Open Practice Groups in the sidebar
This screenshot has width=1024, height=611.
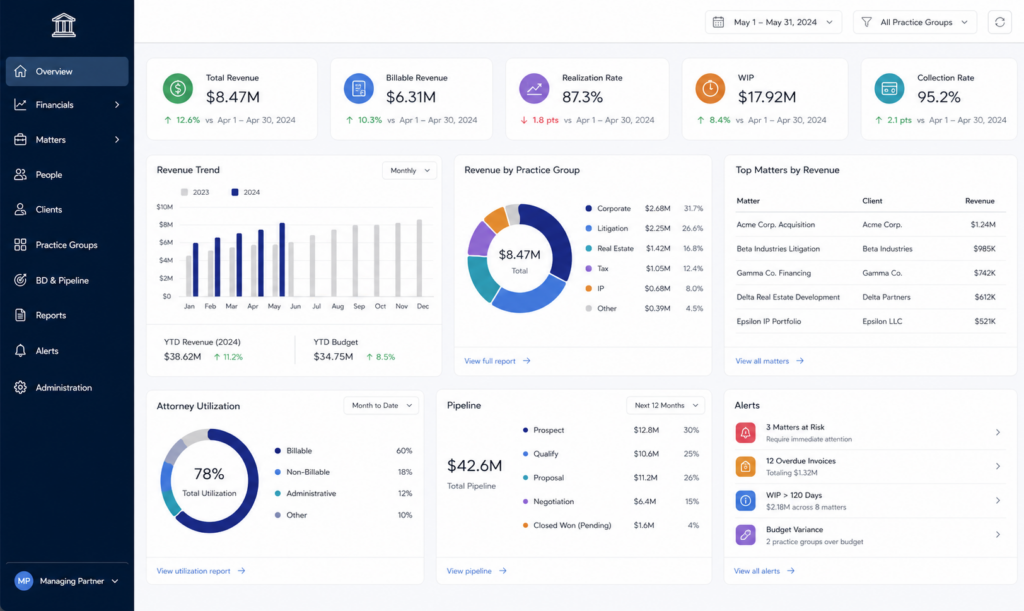67,245
